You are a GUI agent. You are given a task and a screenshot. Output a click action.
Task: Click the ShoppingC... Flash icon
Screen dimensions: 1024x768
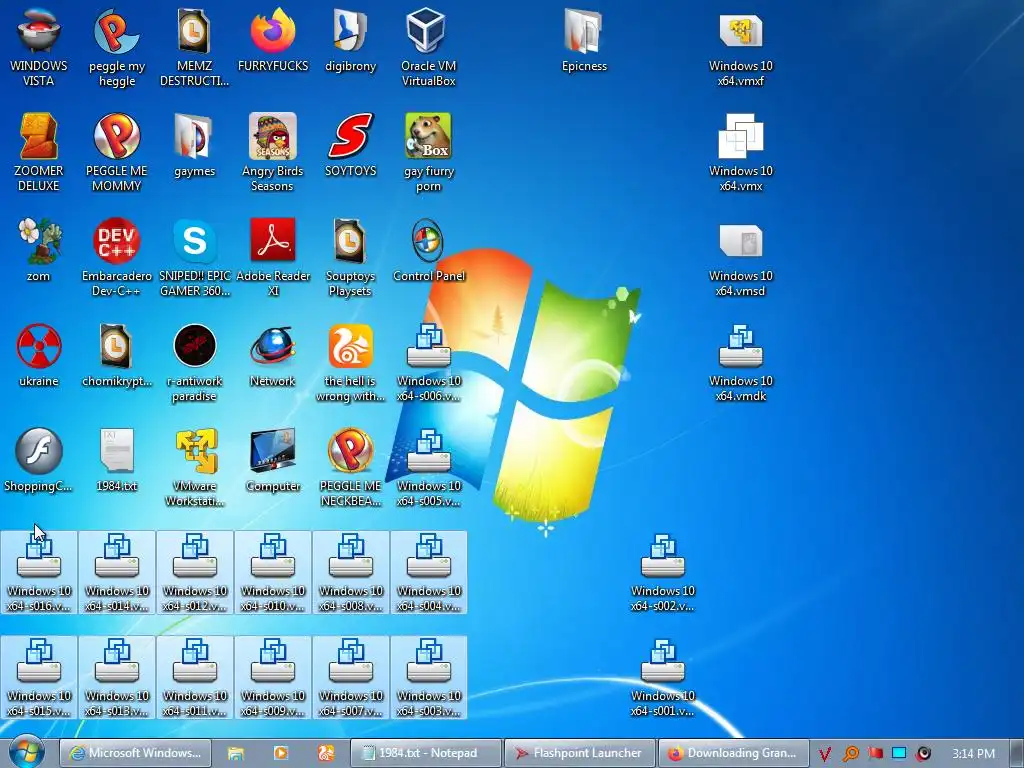39,461
